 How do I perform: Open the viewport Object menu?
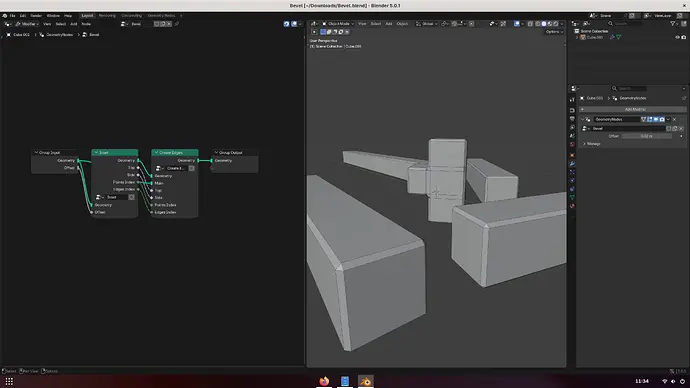[402, 24]
